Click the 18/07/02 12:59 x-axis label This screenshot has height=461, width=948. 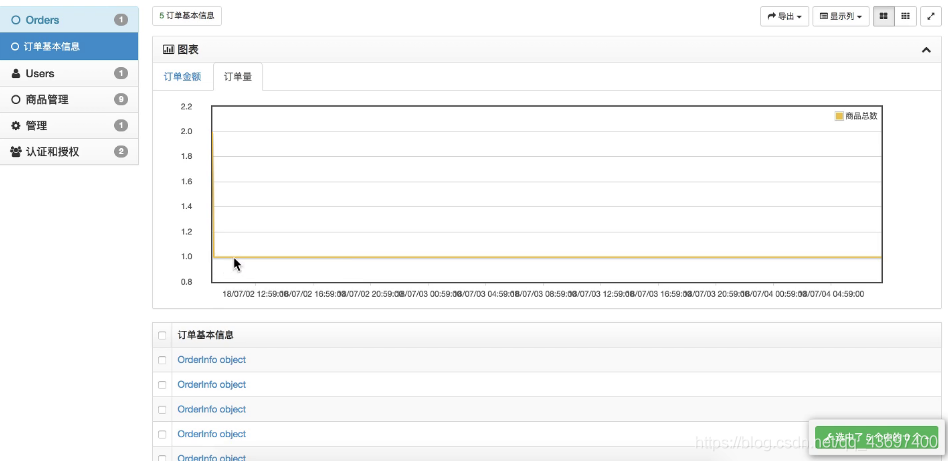256,294
